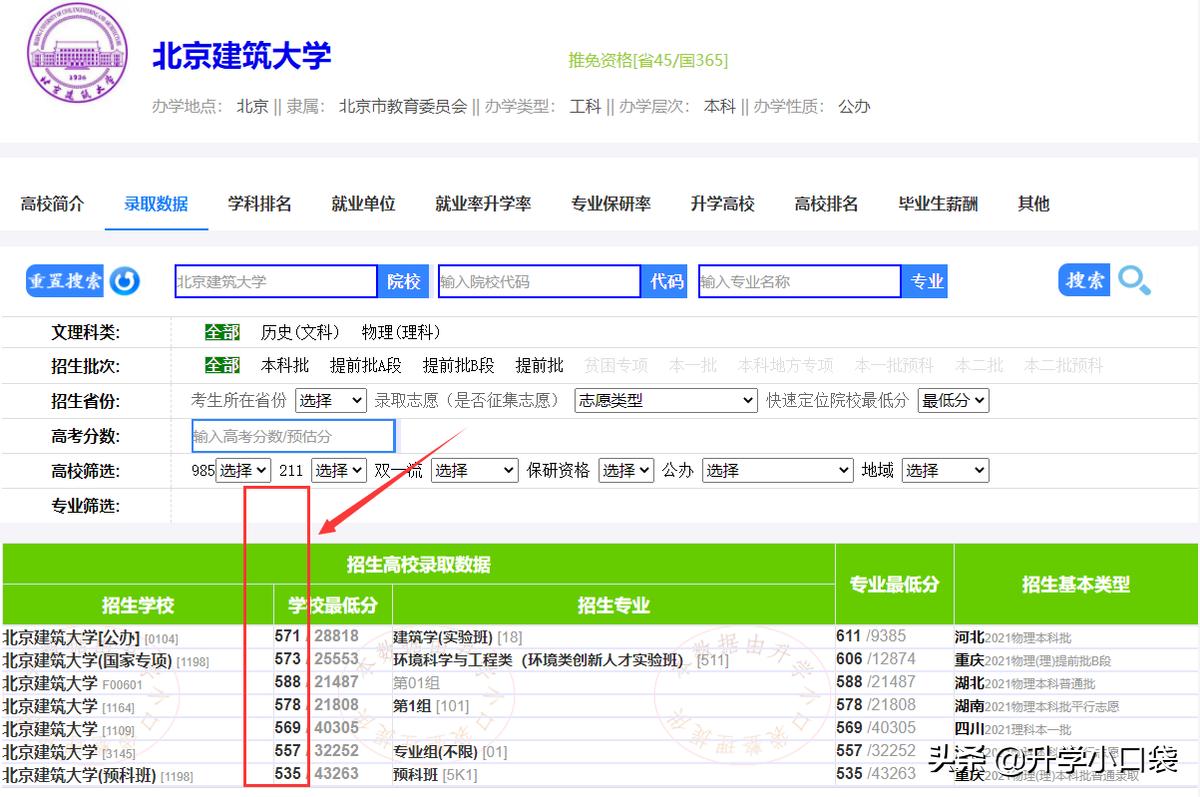Click the reset search refresh icon
The width and height of the screenshot is (1200, 797).
click(x=124, y=281)
